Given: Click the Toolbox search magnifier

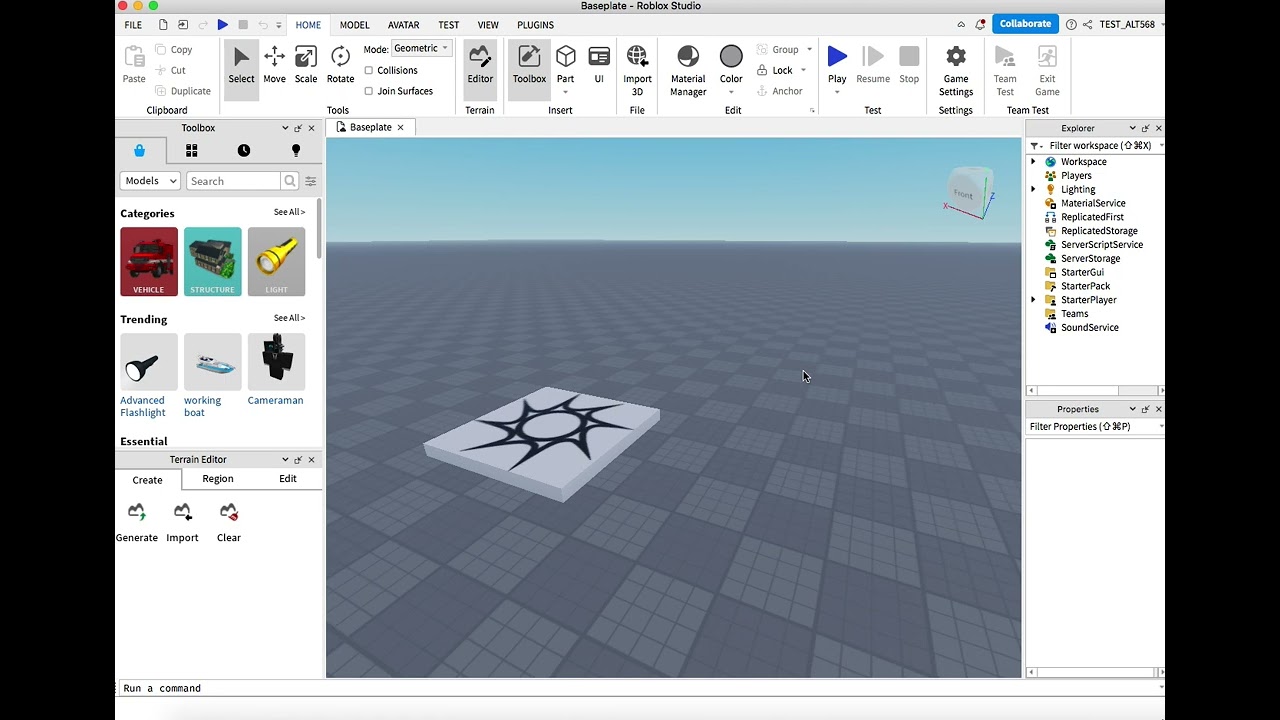Looking at the screenshot, I should [290, 181].
